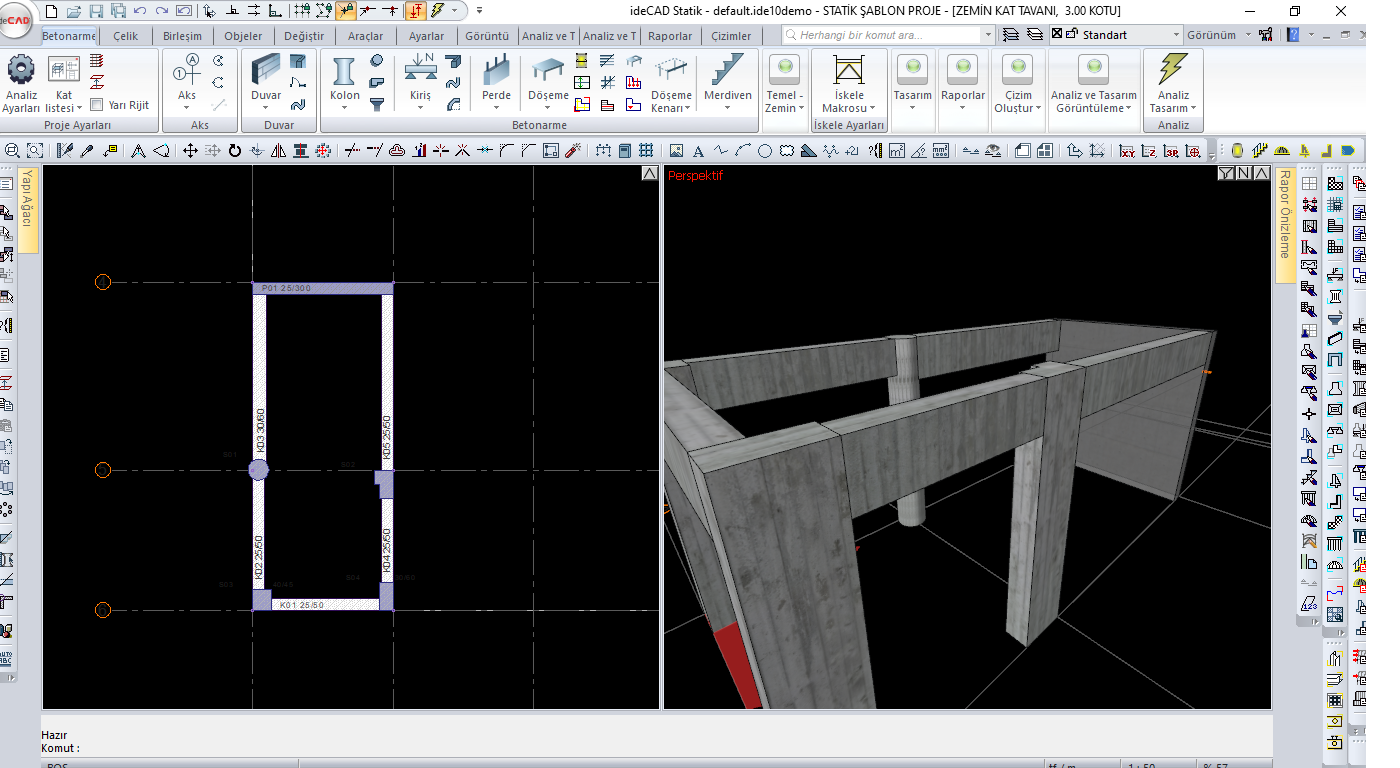This screenshot has width=1400, height=768.
Task: Expand the Kolon dropdown arrow
Action: click(x=344, y=108)
